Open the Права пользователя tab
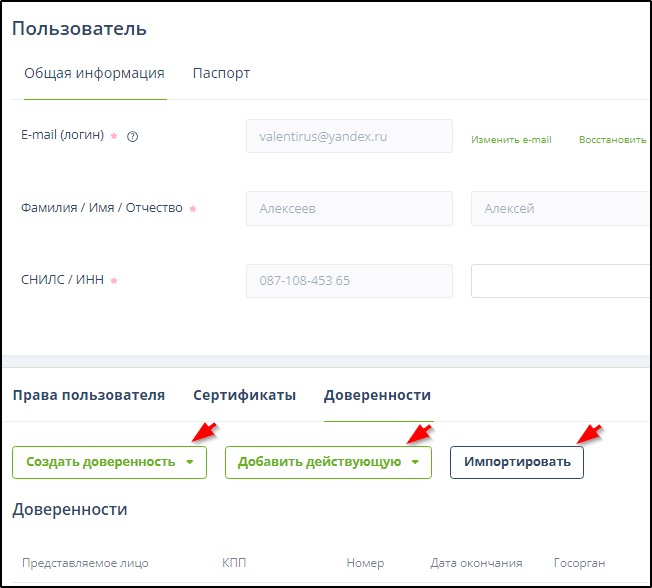 pyautogui.click(x=89, y=395)
